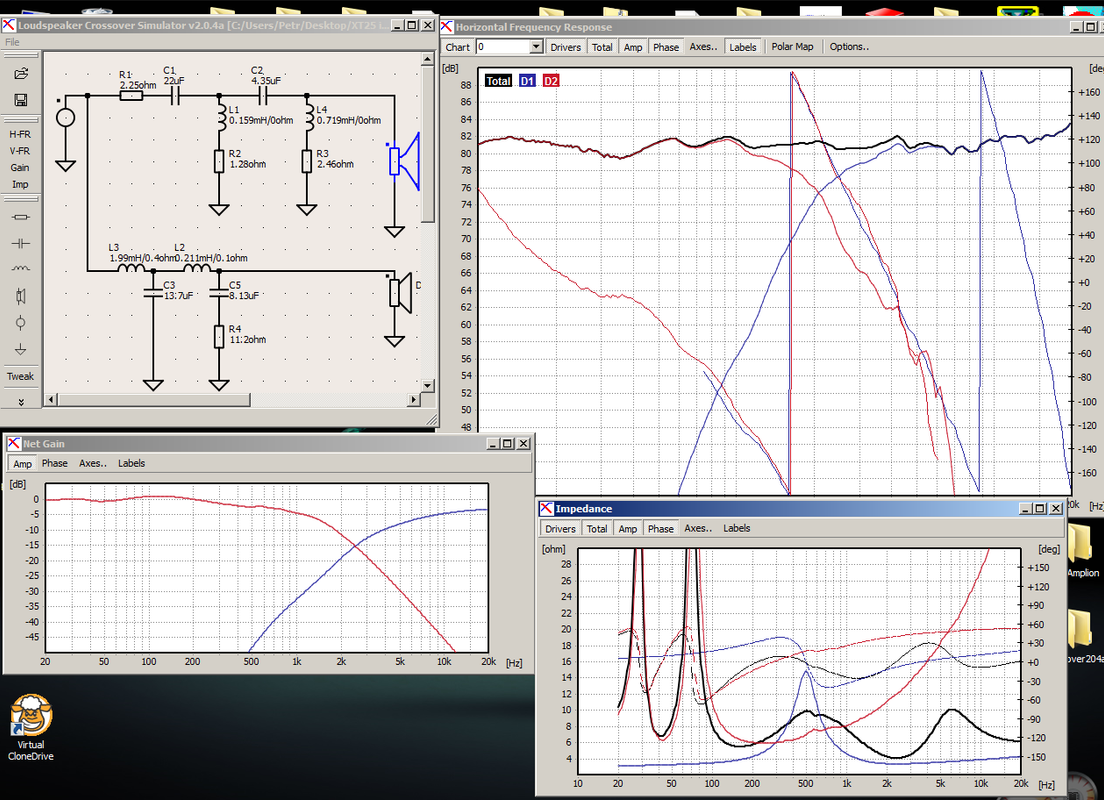Open the File menu in Crossover Simulator
This screenshot has height=800, width=1104.
[x=13, y=42]
